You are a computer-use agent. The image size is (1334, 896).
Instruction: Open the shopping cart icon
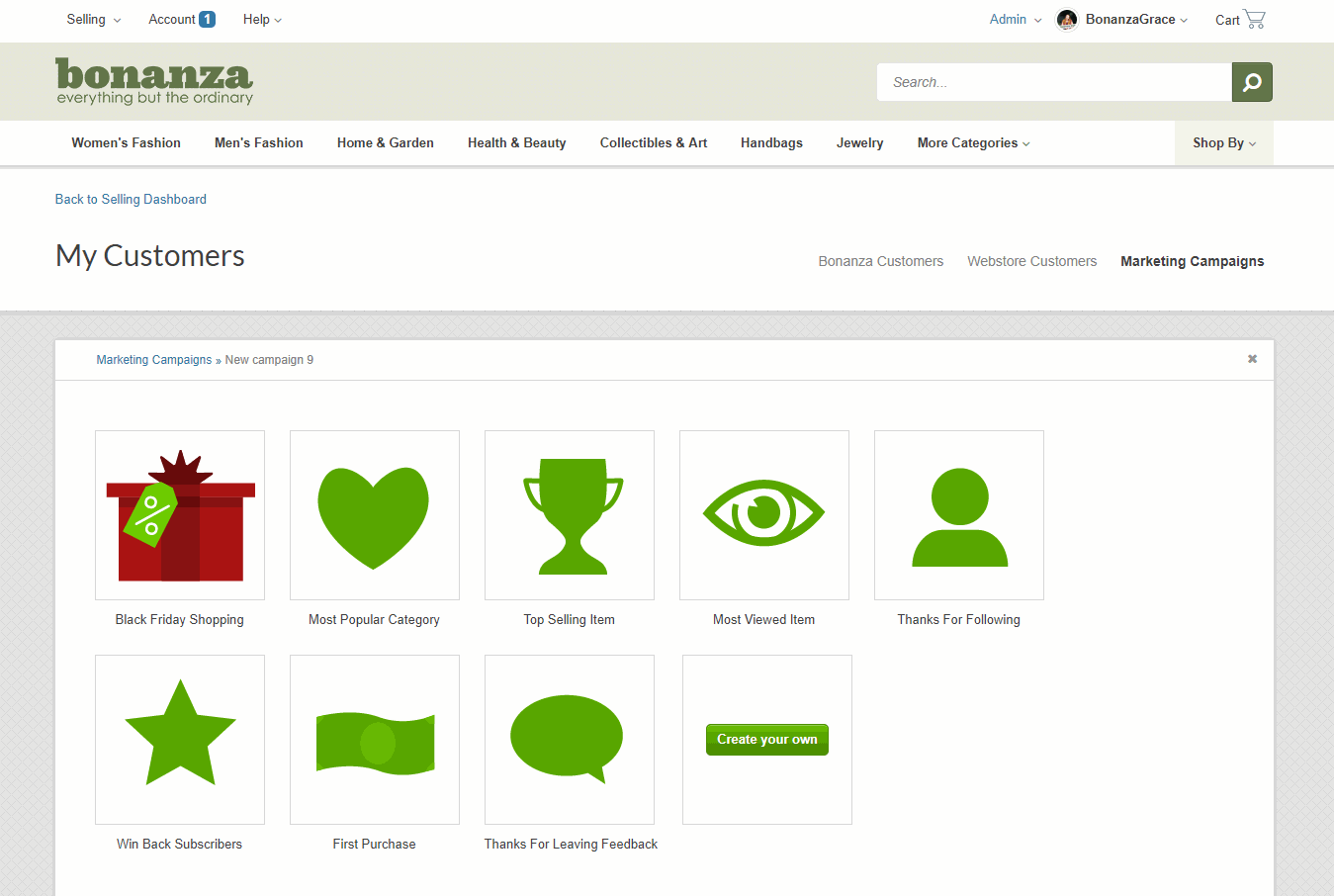1255,19
